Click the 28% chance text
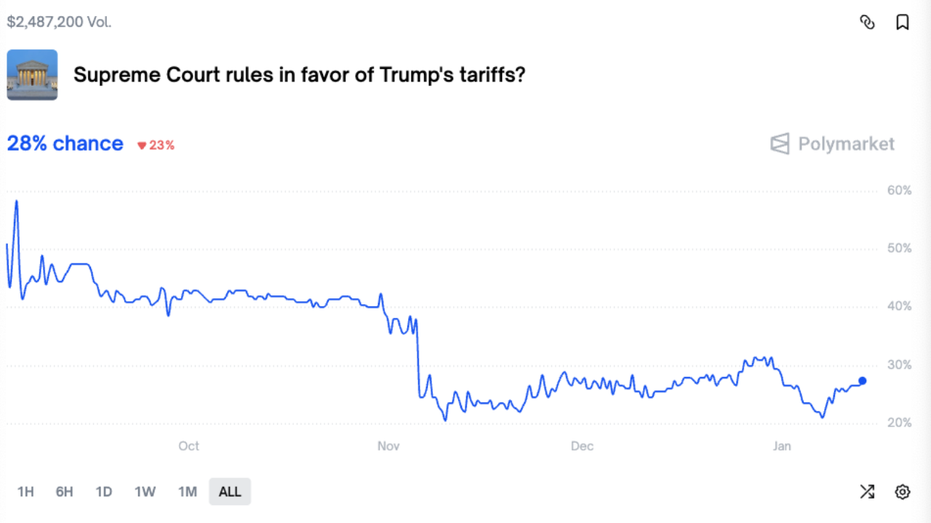The image size is (931, 523). [x=65, y=144]
